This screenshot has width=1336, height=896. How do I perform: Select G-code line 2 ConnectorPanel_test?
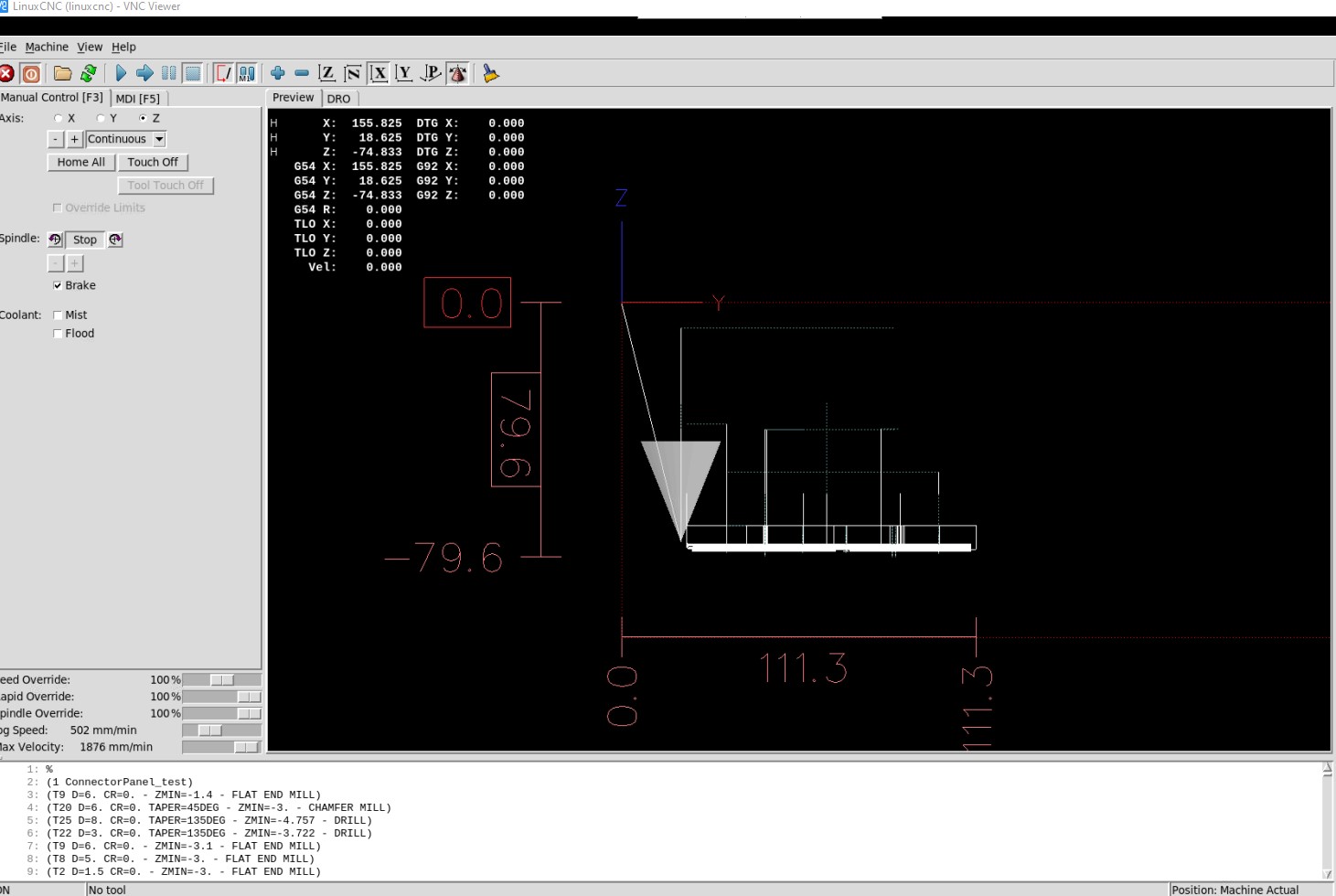(119, 782)
